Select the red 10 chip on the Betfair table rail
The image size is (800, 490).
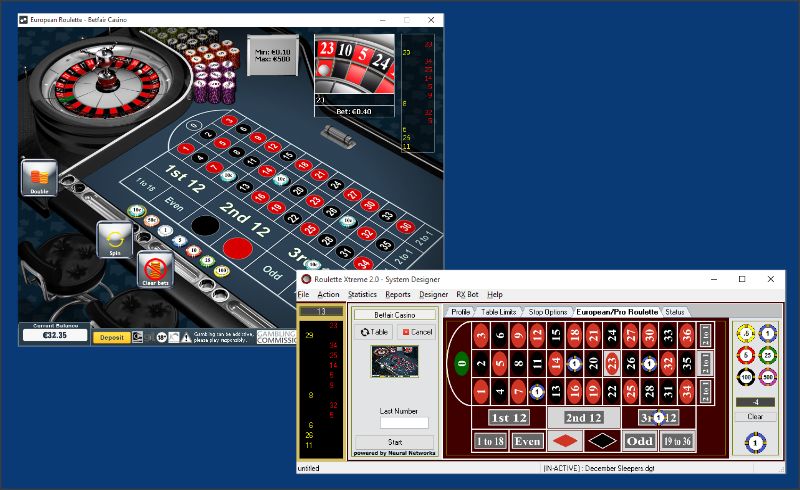tap(193, 251)
